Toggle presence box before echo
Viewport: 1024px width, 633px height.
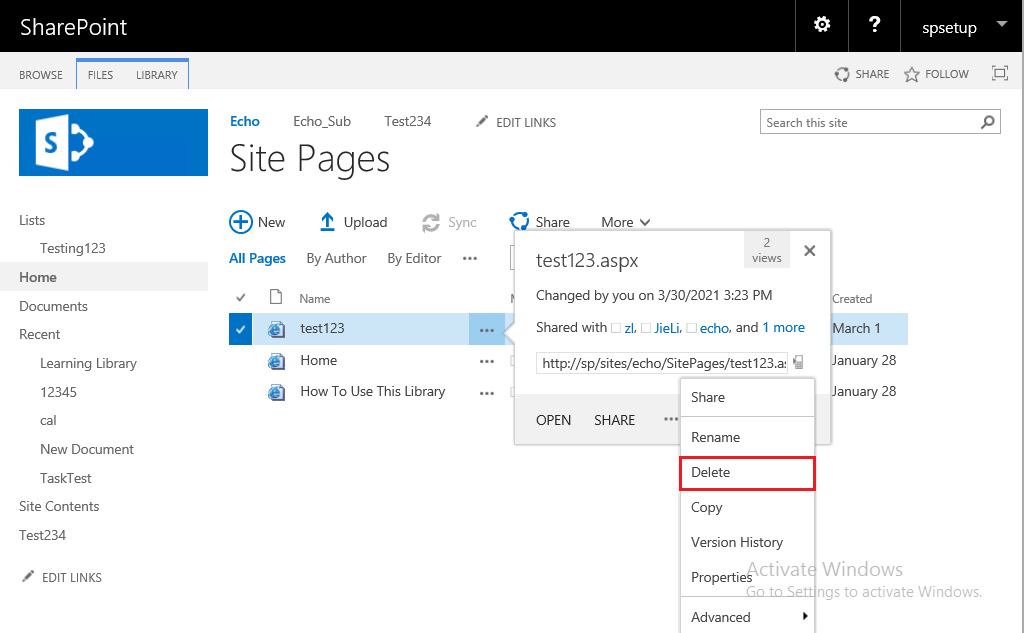point(692,328)
